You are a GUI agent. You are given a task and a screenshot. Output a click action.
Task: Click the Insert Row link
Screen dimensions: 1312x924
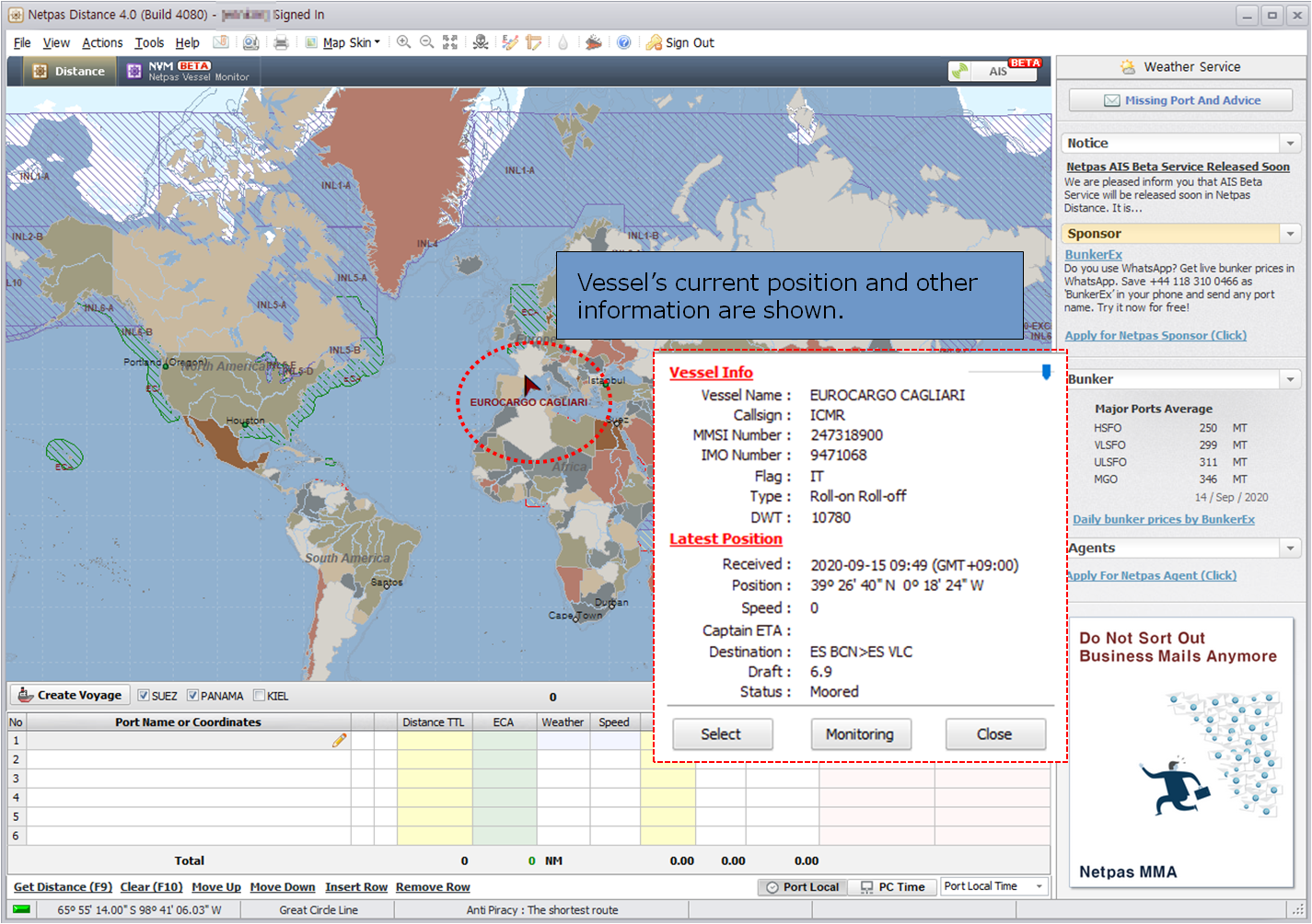pyautogui.click(x=356, y=887)
